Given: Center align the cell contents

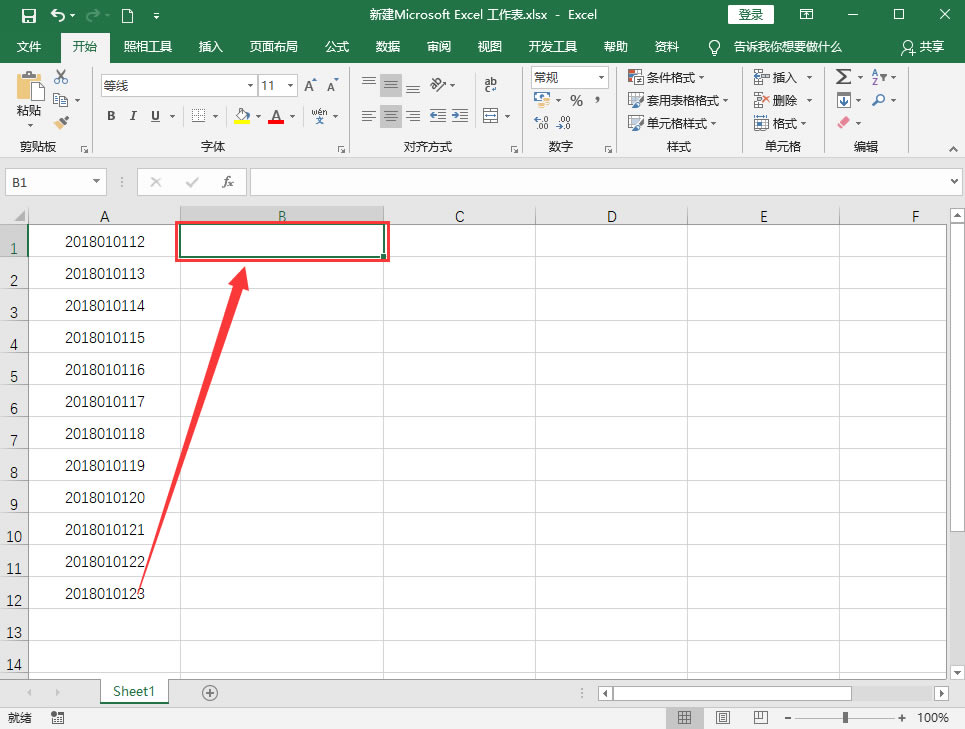Looking at the screenshot, I should [390, 117].
